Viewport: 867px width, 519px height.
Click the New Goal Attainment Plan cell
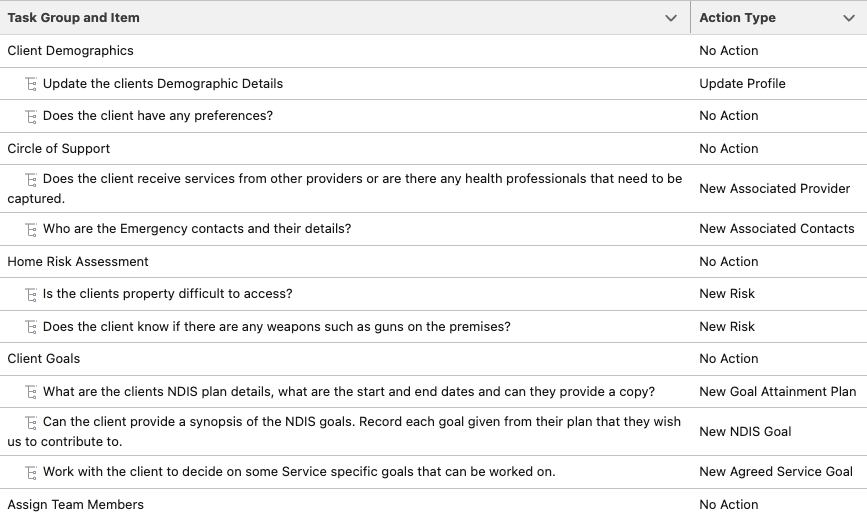(x=777, y=392)
